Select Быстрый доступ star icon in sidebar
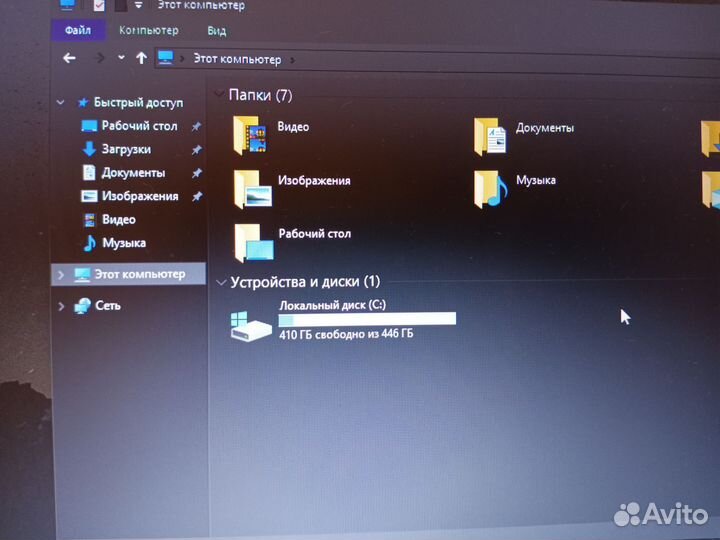Viewport: 720px width, 540px height. (x=83, y=102)
